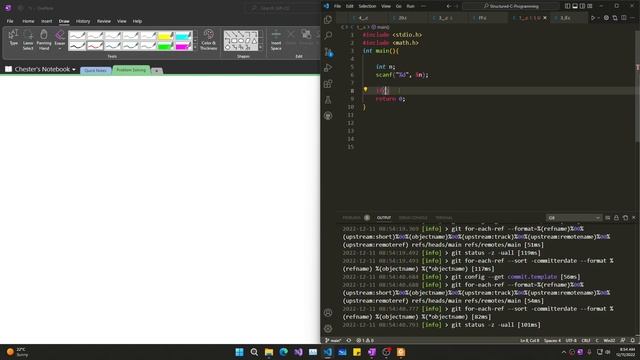Choose the magenta highlighter pen
640x360 pixels.
click(x=183, y=46)
